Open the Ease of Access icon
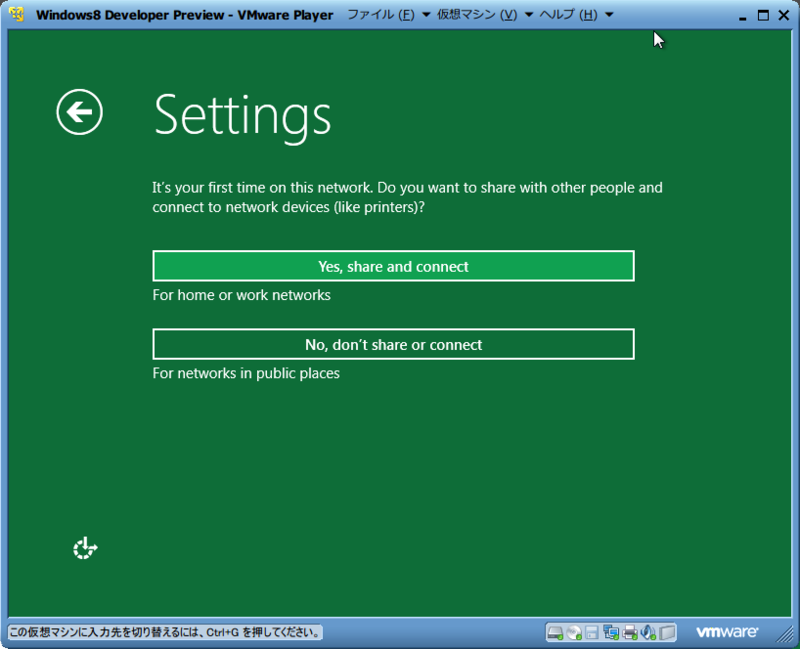 pos(85,548)
